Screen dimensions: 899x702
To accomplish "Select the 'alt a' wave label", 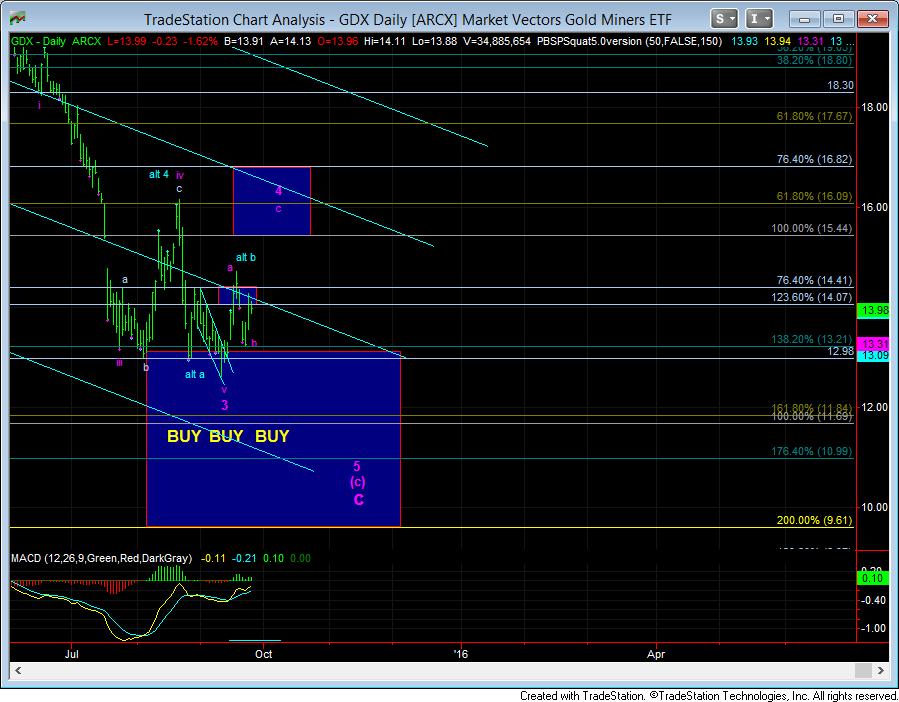I will click(x=195, y=375).
